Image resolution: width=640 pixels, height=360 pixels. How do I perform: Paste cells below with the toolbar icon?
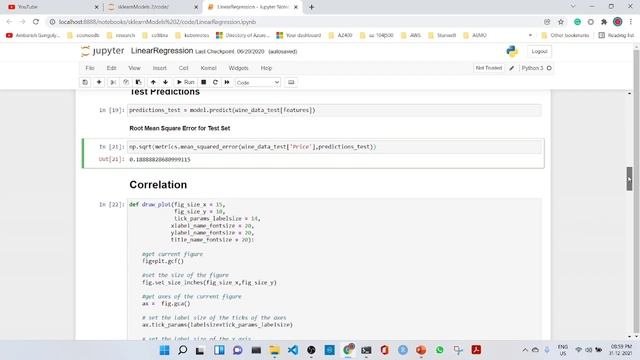click(138, 82)
